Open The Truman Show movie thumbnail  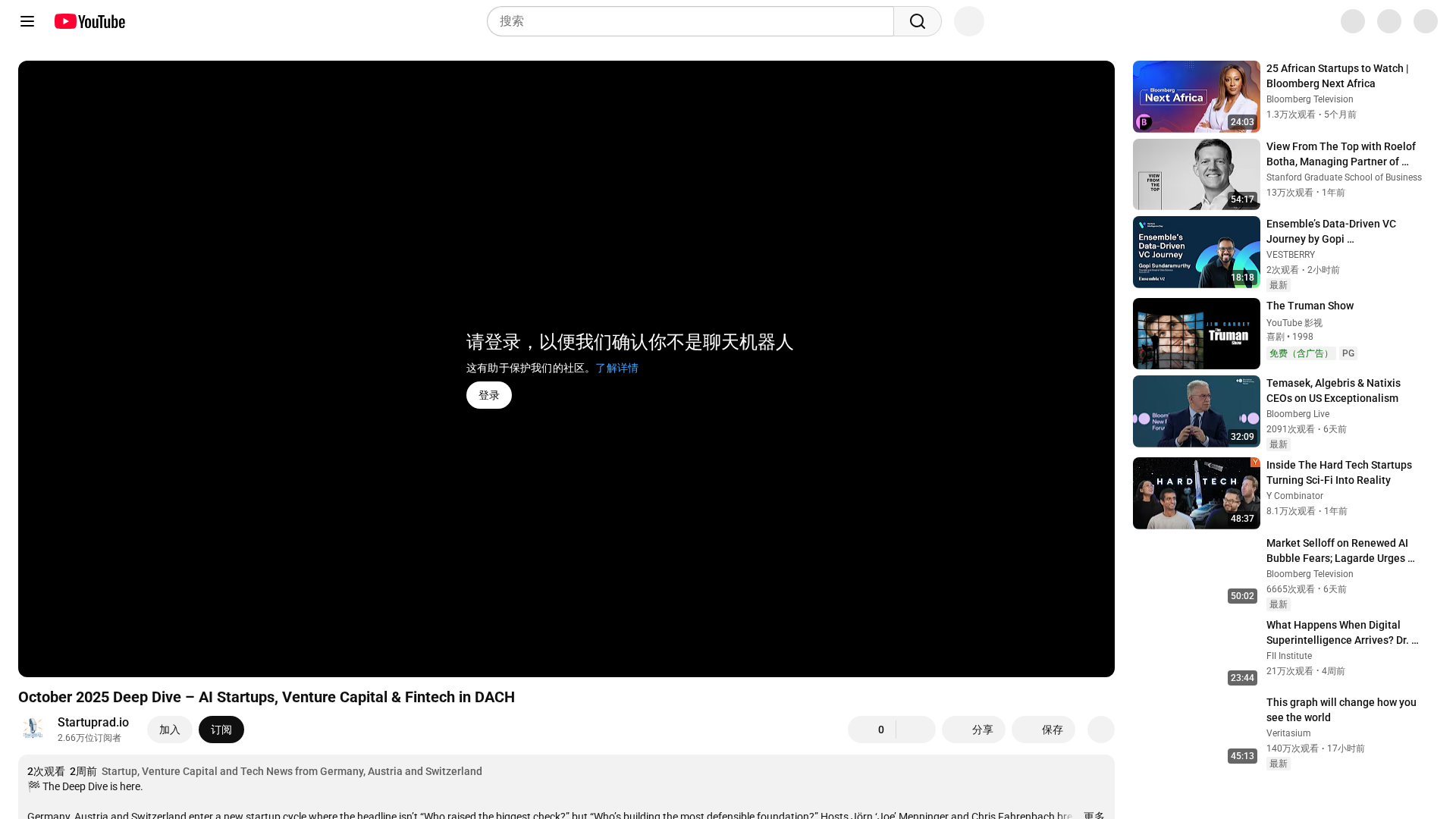tap(1196, 334)
